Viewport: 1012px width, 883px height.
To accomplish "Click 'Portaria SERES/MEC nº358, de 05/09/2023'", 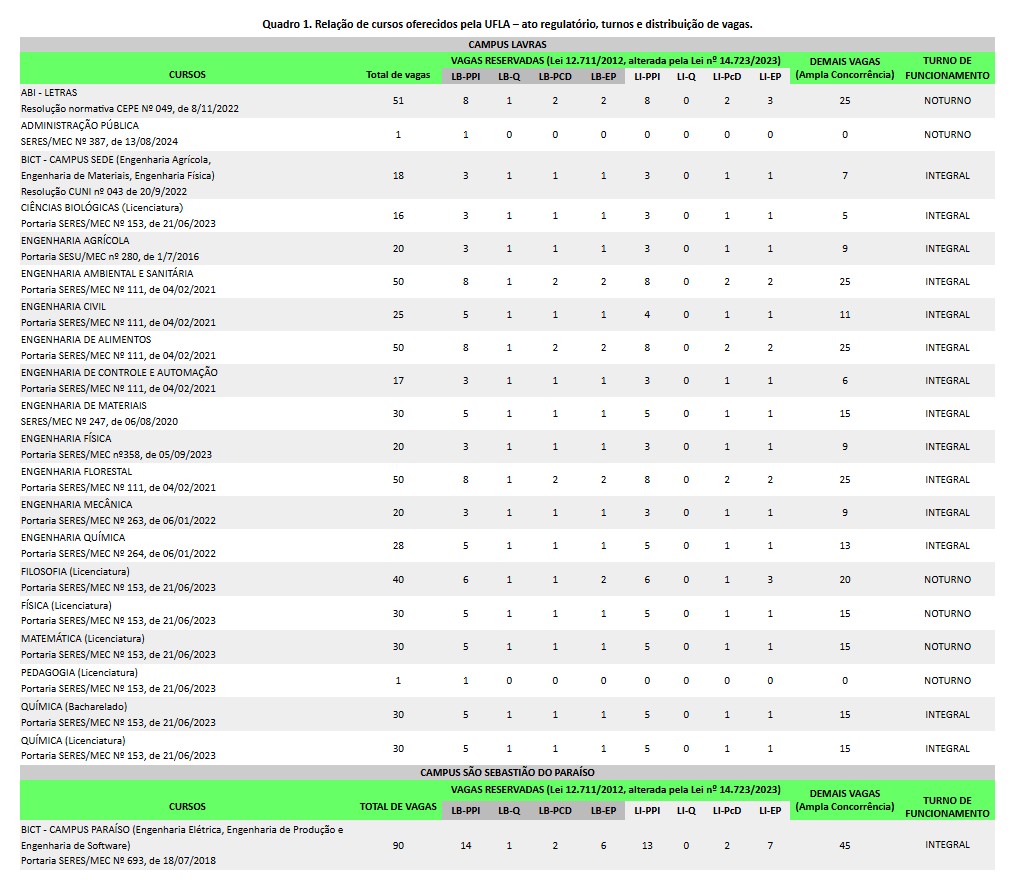I will coord(116,454).
